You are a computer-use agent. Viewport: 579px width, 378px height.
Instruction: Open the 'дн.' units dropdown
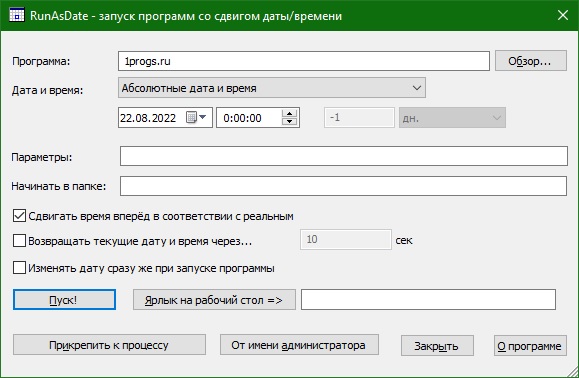click(x=452, y=118)
